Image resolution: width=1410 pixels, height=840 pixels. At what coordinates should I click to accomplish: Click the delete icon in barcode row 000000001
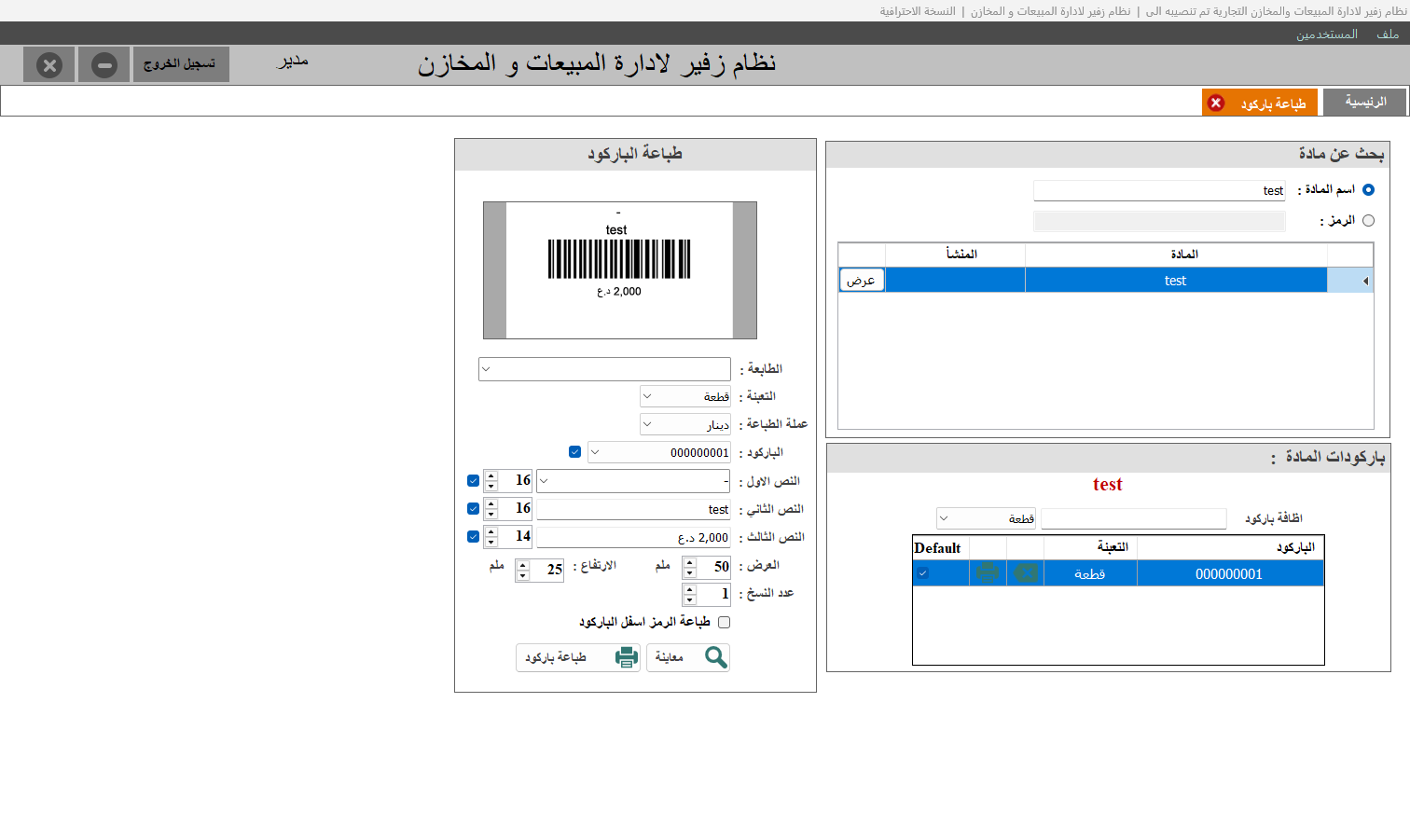(x=1026, y=573)
